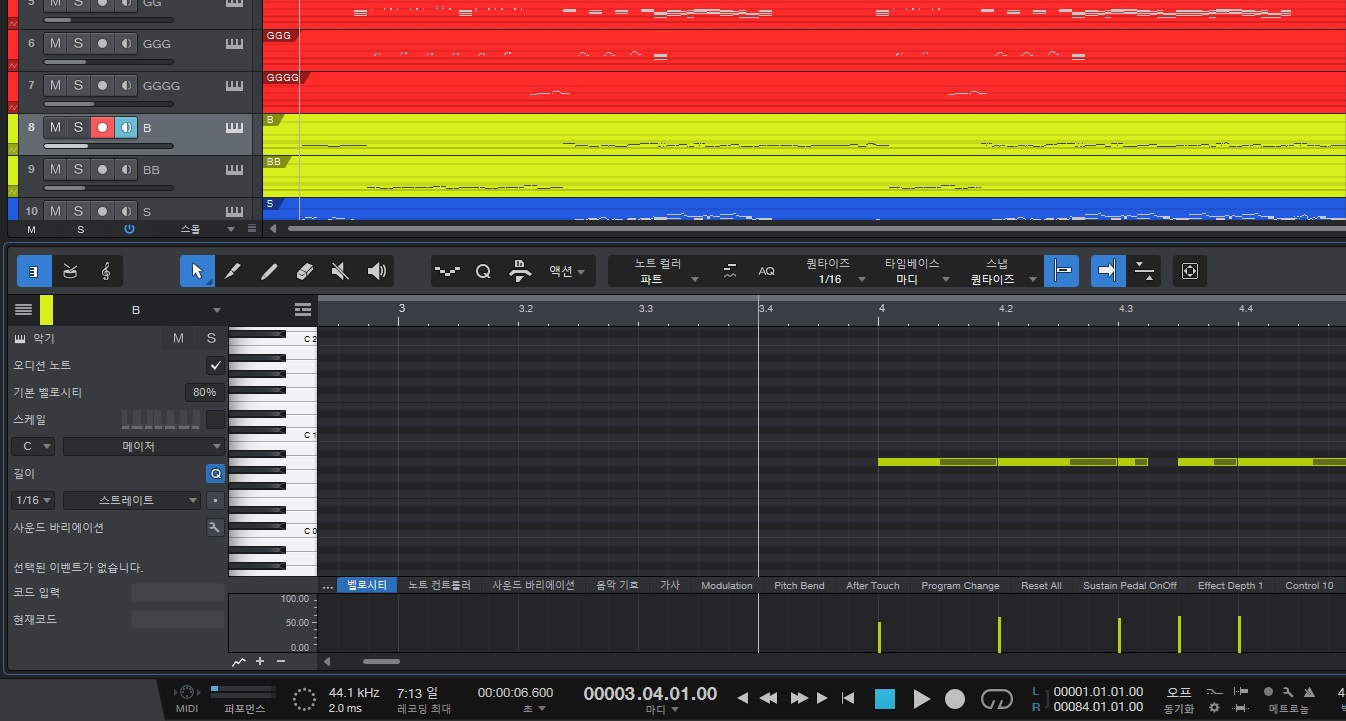Image resolution: width=1346 pixels, height=721 pixels.
Task: Click the step-input wavy line icon
Action: tap(448, 271)
